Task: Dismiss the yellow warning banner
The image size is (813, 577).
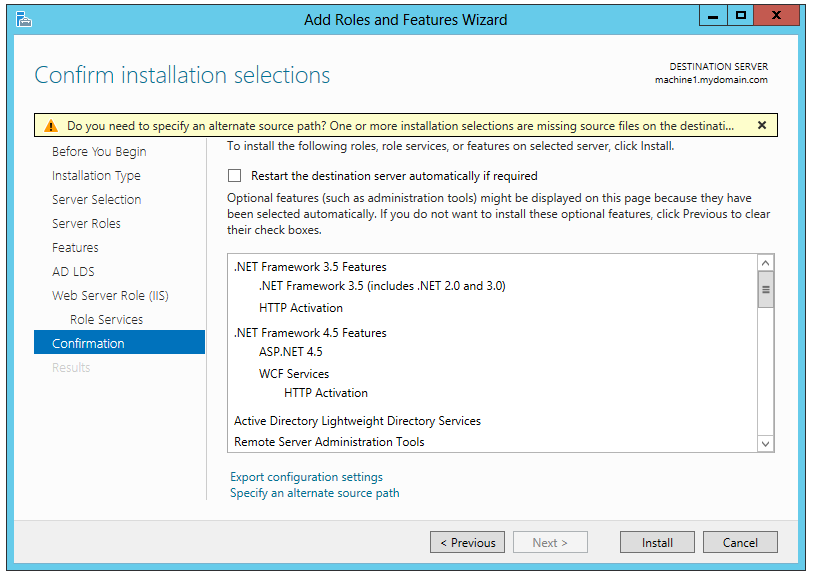Action: tap(761, 126)
